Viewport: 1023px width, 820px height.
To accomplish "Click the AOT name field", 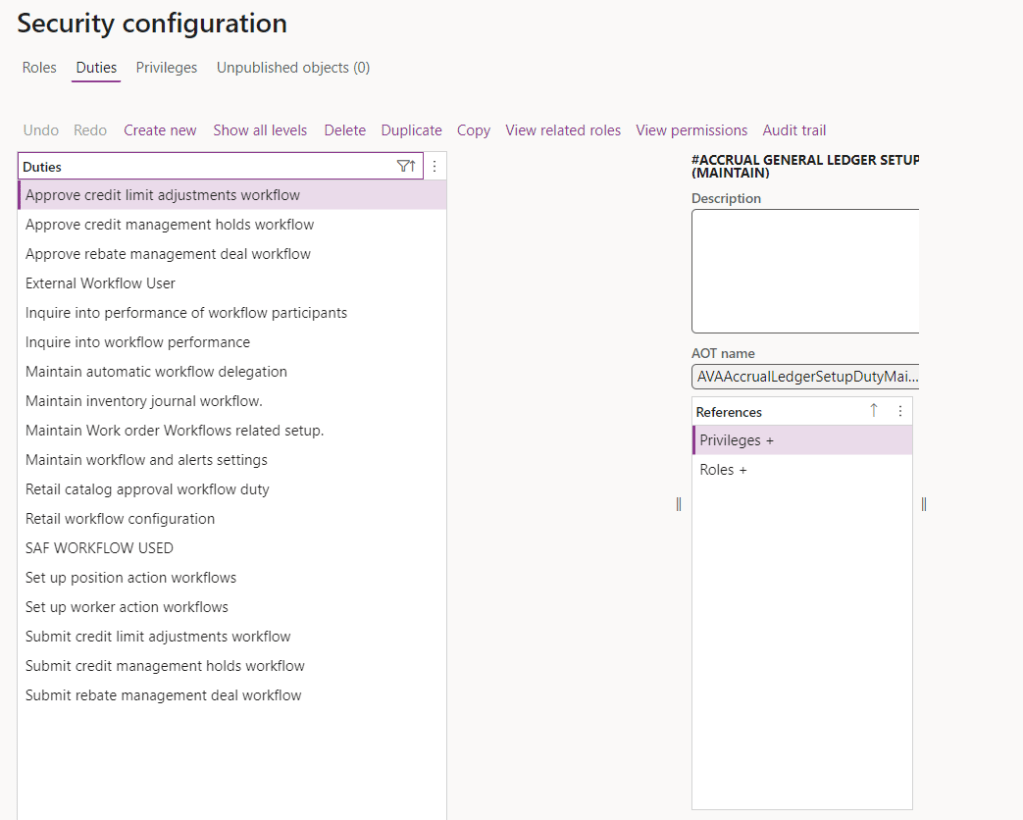I will (805, 377).
